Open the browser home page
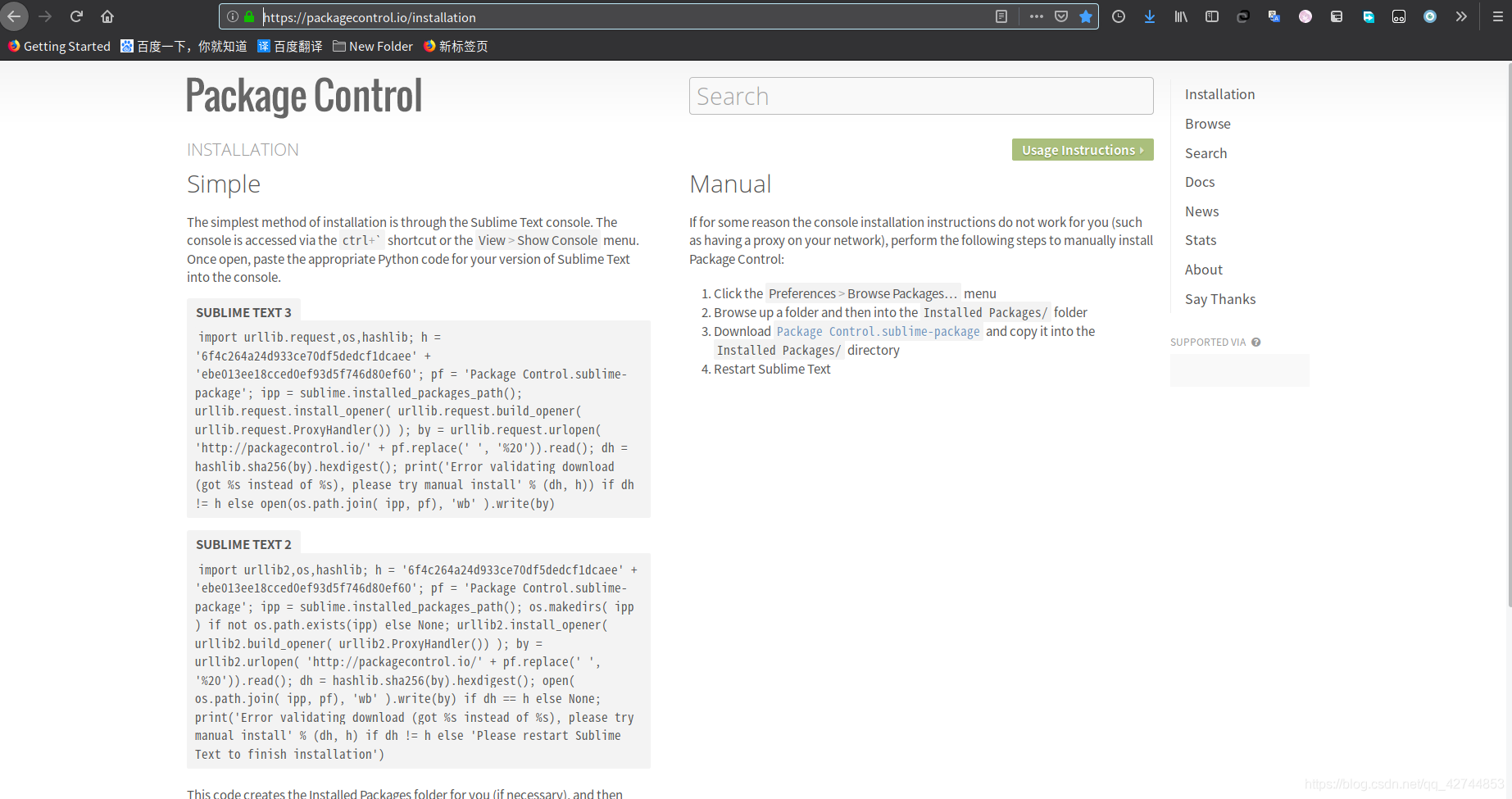1512x799 pixels. 107,16
